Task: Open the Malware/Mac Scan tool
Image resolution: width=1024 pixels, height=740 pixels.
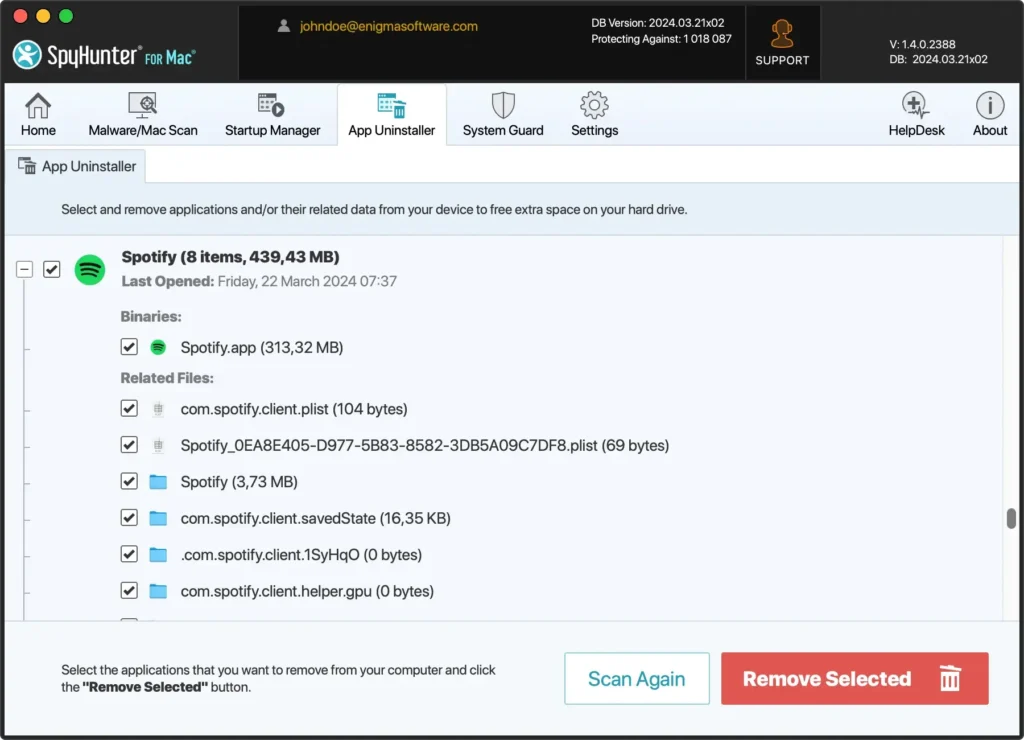Action: 143,106
